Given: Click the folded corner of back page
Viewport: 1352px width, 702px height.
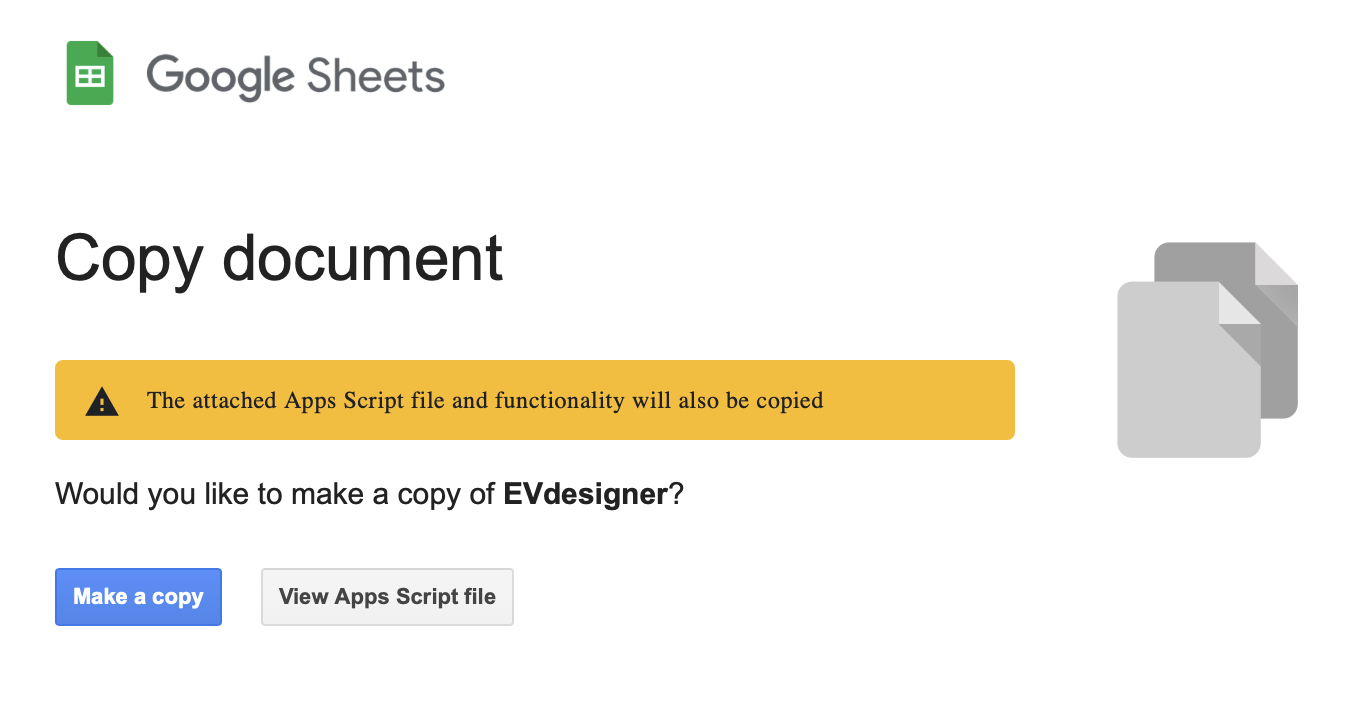Looking at the screenshot, I should click(x=1276, y=264).
